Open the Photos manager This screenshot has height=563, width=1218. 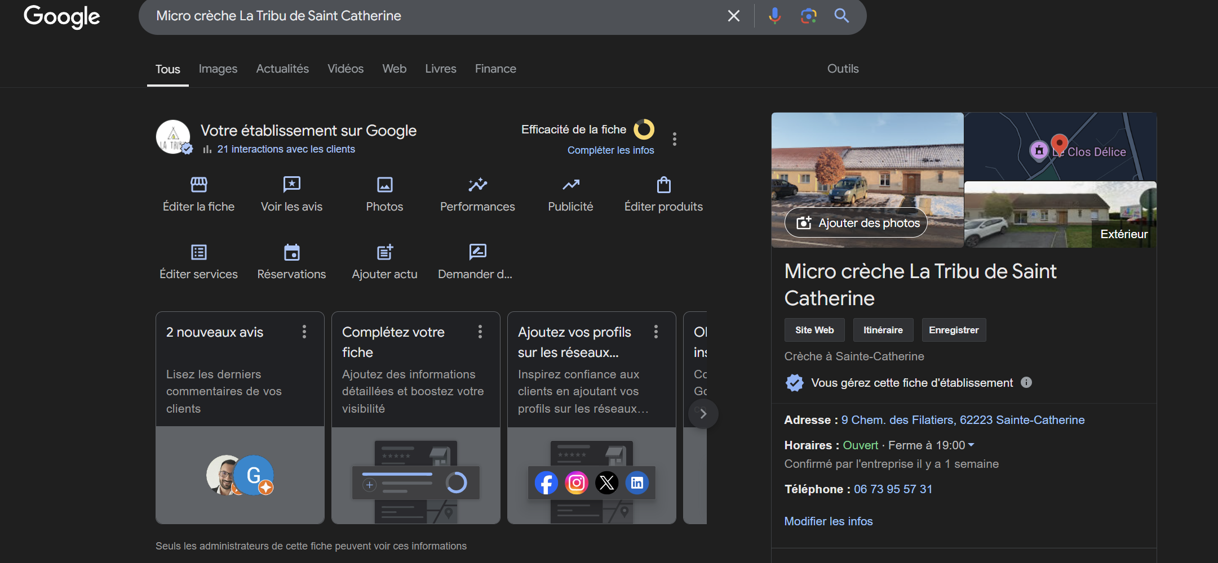point(384,194)
